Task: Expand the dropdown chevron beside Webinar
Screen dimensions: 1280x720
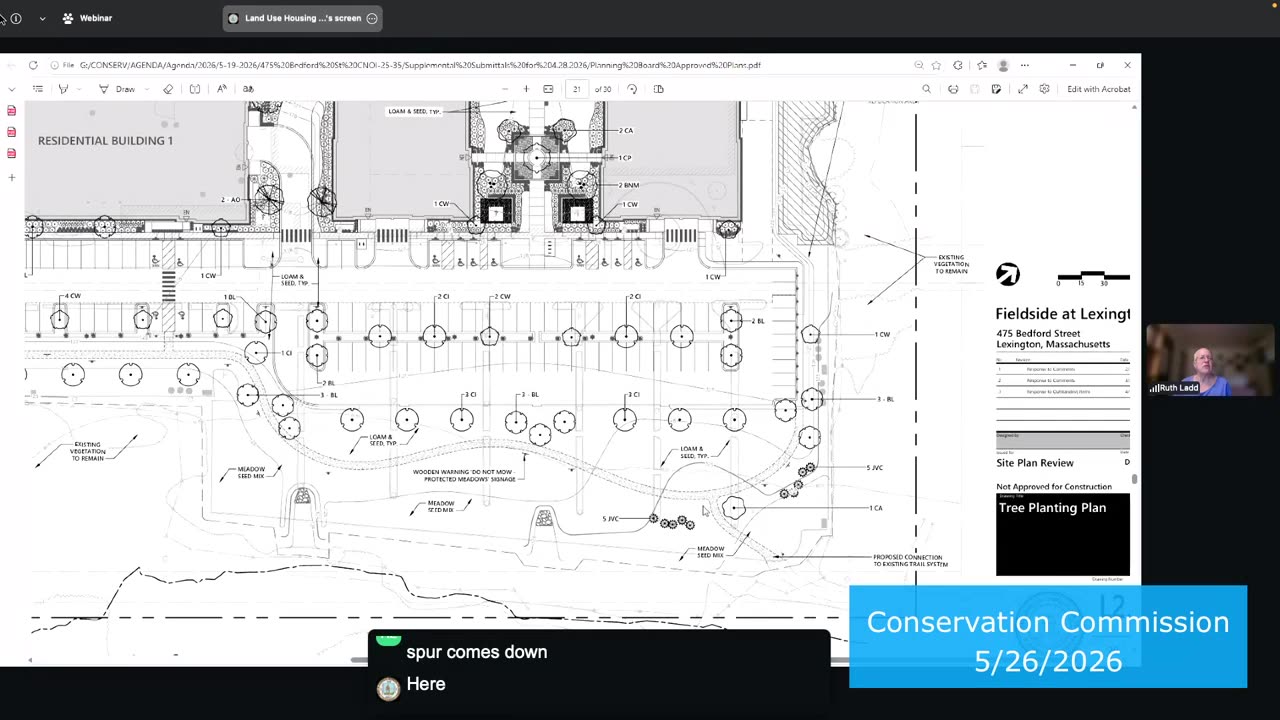Action: (x=42, y=18)
